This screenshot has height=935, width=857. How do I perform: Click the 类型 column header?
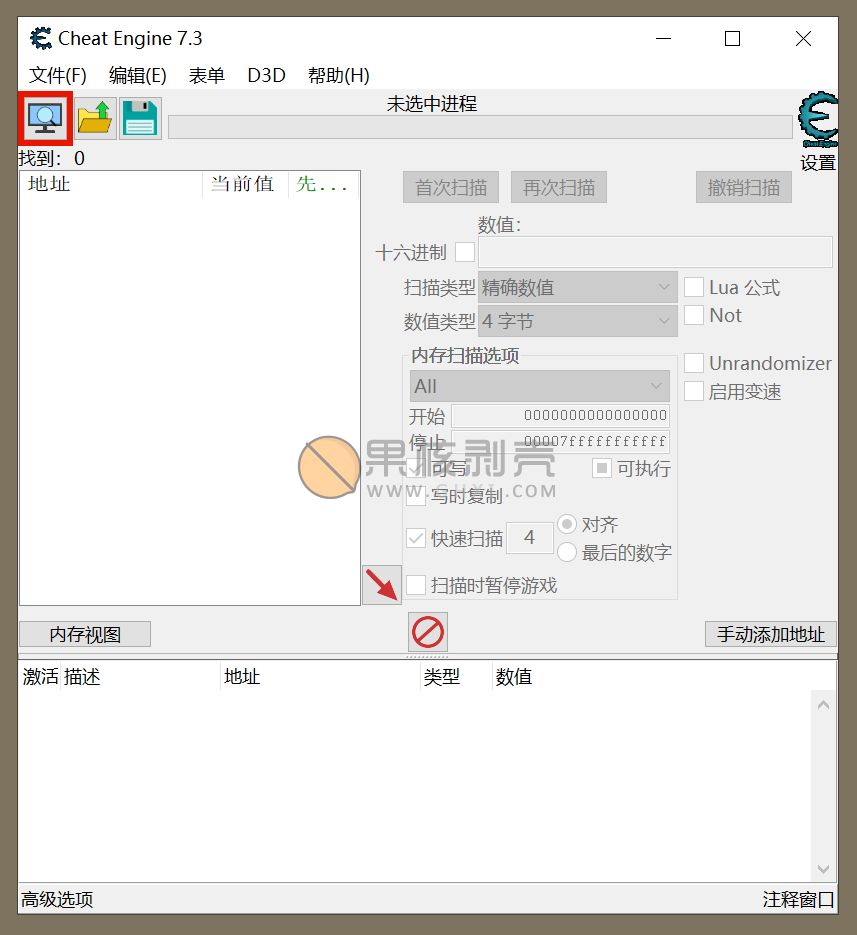(456, 677)
